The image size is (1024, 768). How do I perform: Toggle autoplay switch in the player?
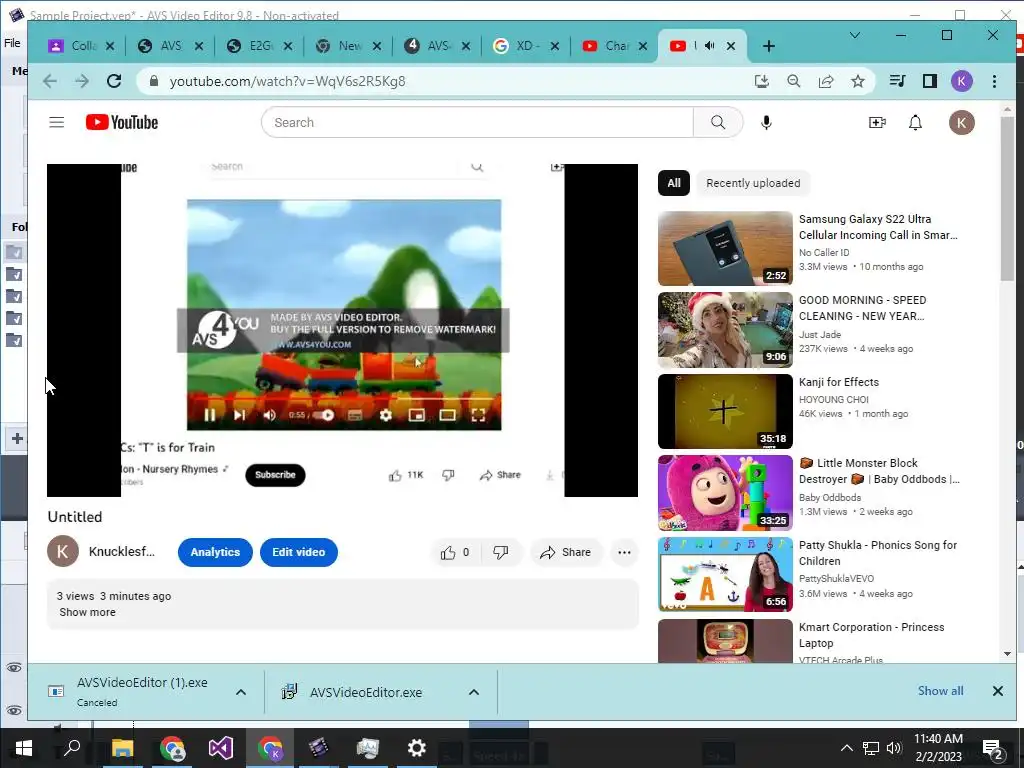tap(323, 415)
